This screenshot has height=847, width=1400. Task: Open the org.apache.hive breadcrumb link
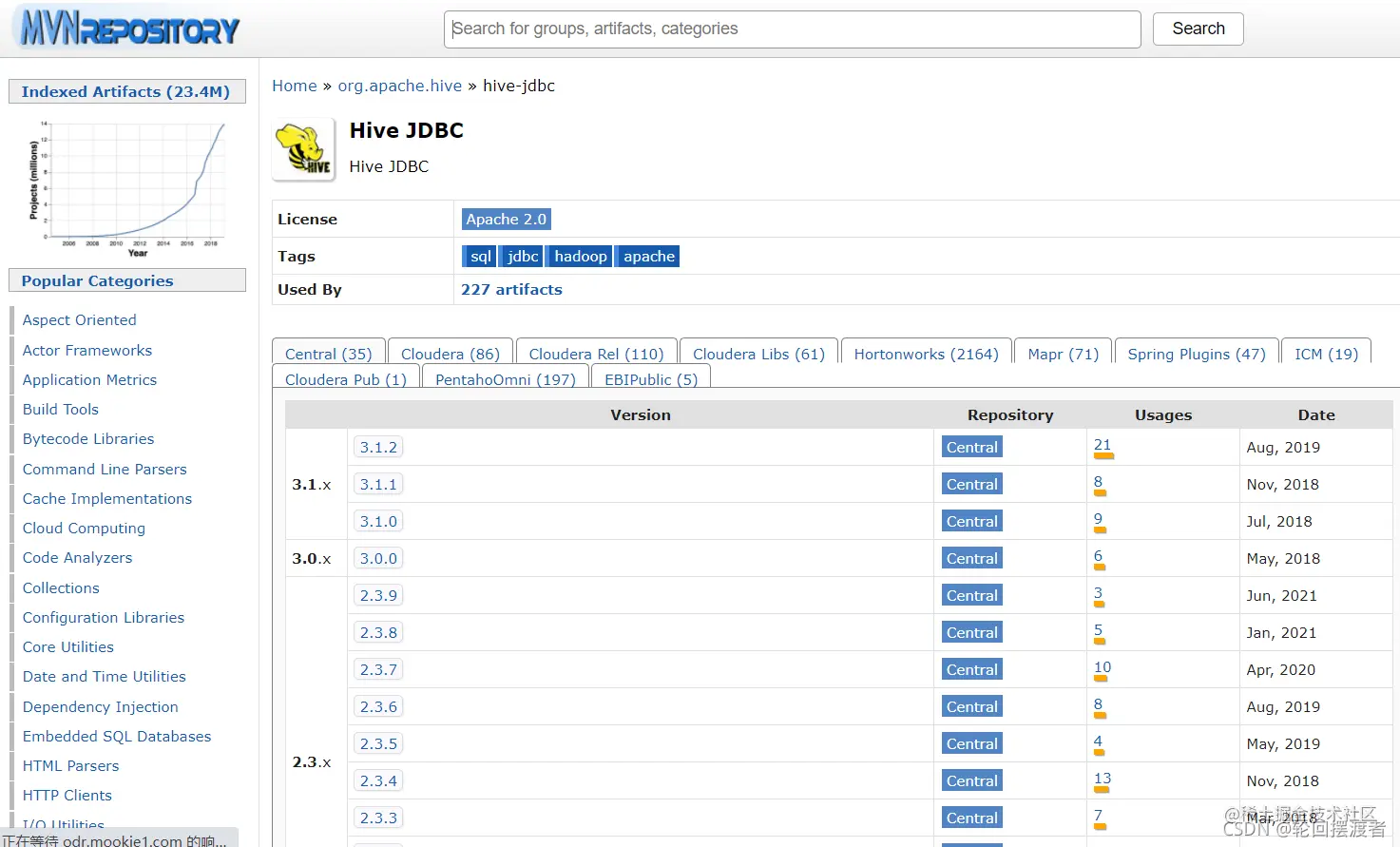[400, 86]
